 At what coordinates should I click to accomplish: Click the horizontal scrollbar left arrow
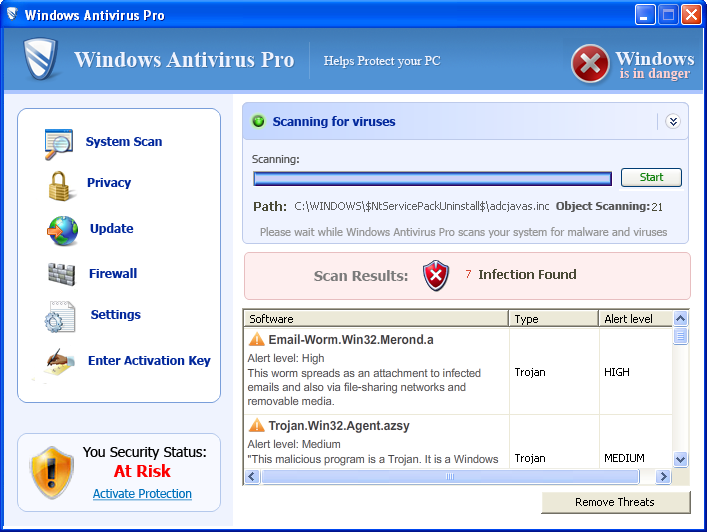coord(252,477)
